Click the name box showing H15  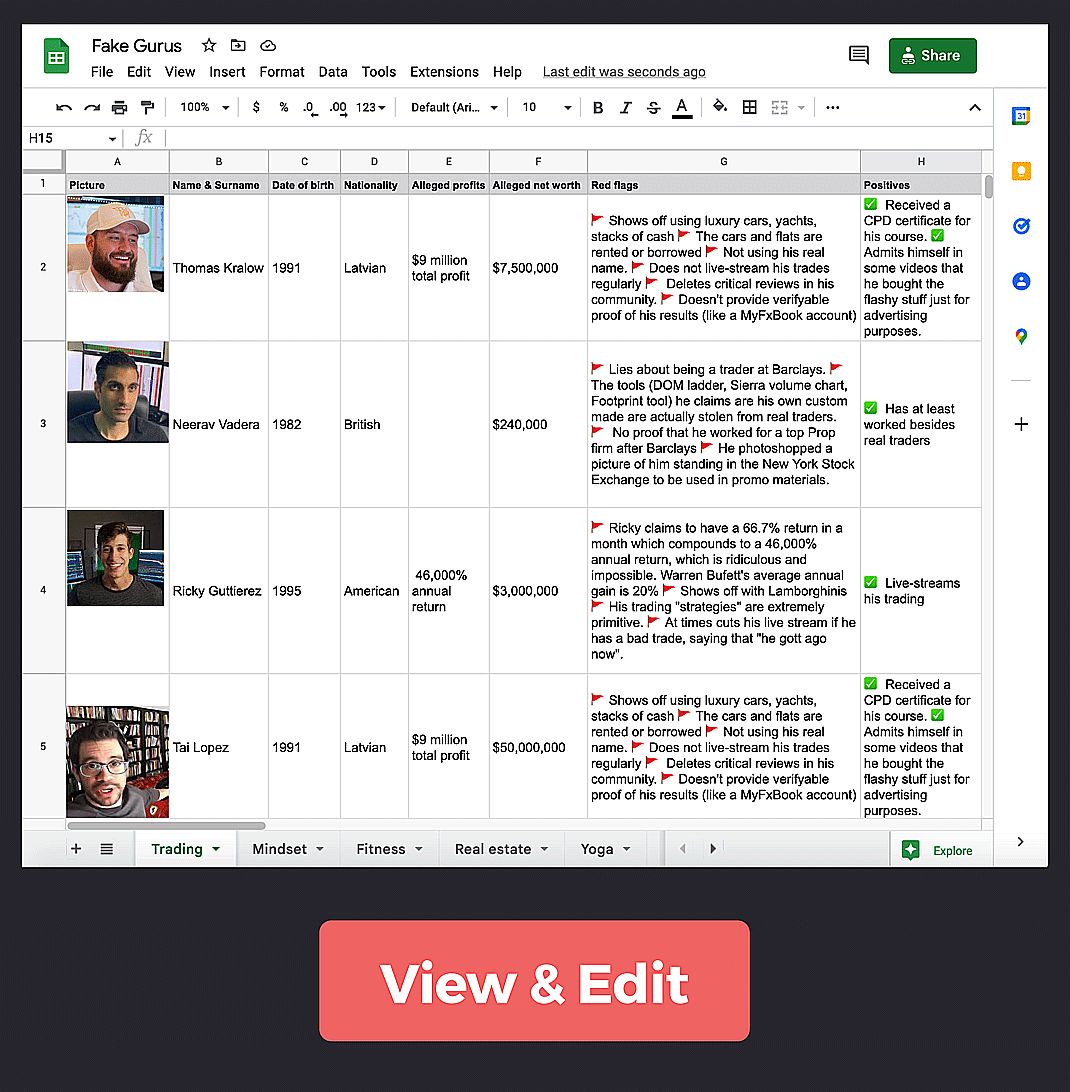pyautogui.click(x=72, y=138)
